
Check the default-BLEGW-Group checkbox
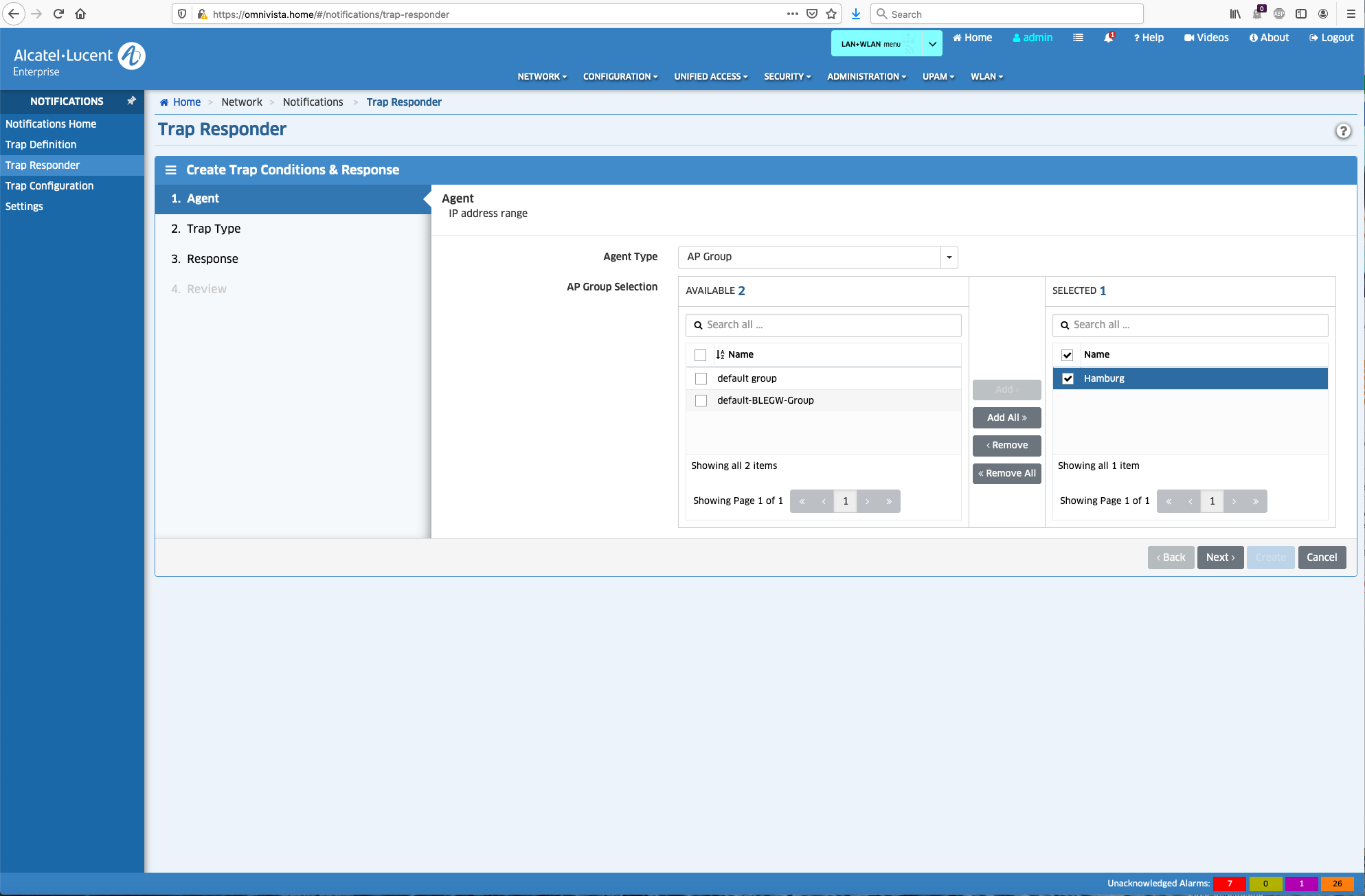(x=701, y=401)
